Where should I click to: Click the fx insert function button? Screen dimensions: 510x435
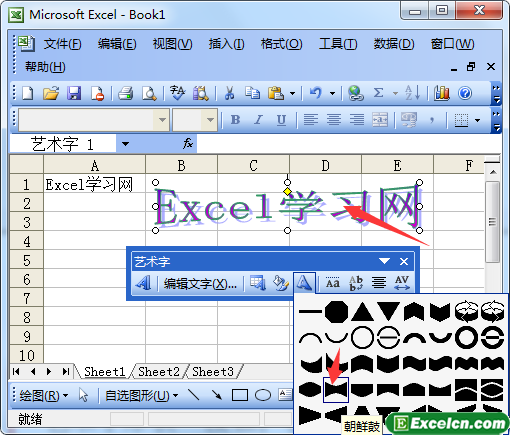[188, 144]
